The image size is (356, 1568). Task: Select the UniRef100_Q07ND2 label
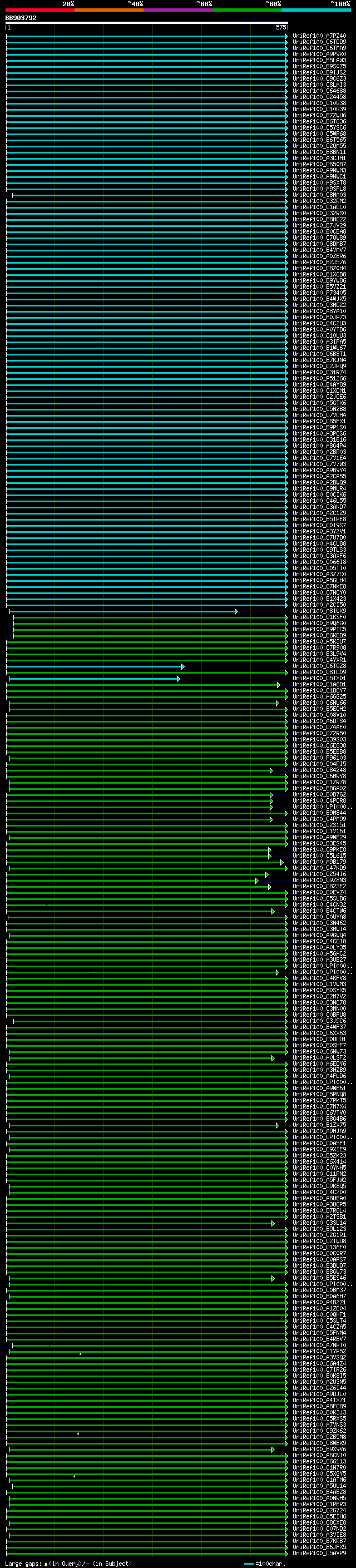click(x=319, y=1529)
